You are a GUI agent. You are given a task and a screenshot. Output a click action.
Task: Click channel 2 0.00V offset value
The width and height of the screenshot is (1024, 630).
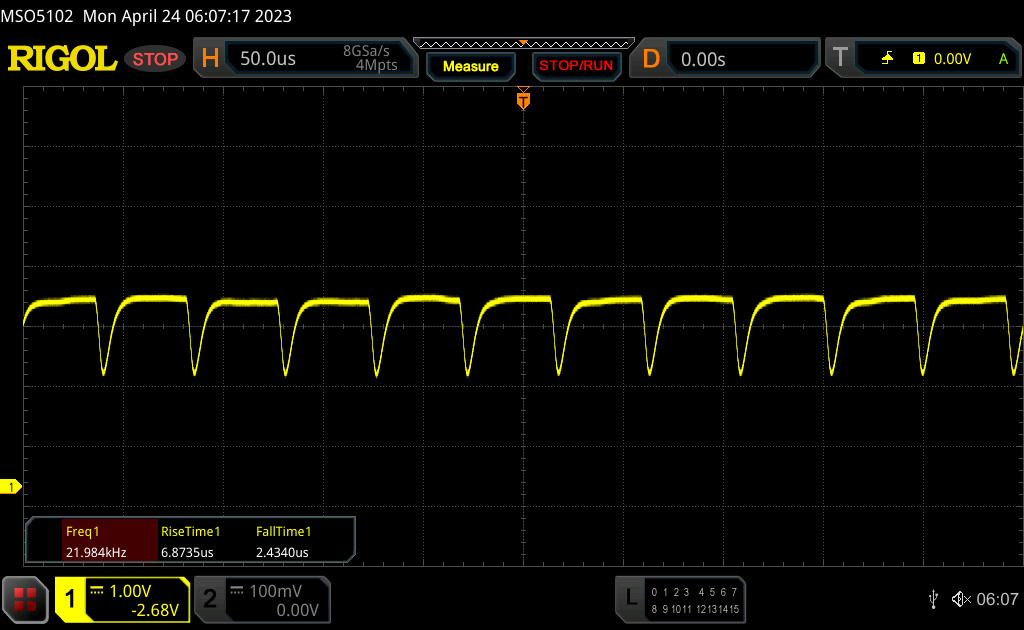point(297,610)
